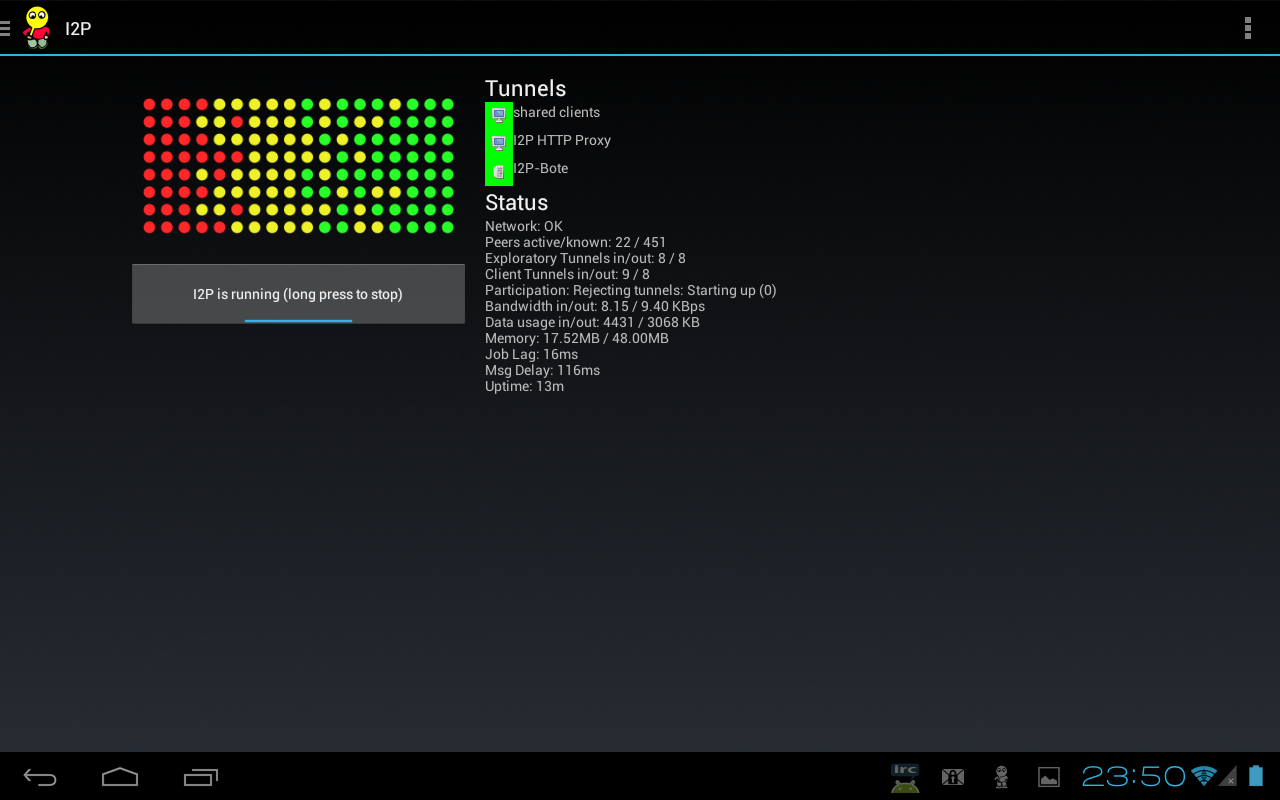The height and width of the screenshot is (800, 1280).
Task: Tap the Wi-Fi signal indicator
Action: [x=1204, y=776]
